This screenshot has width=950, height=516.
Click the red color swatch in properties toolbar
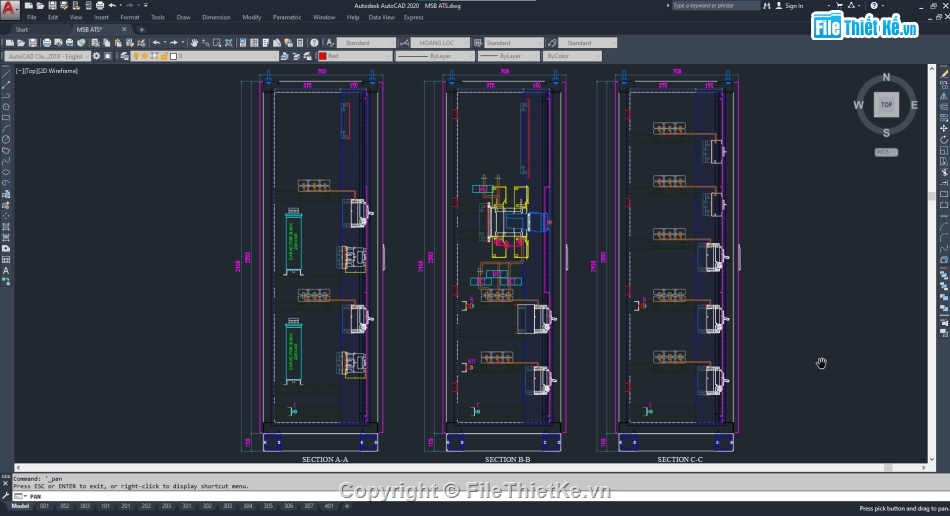(323, 56)
